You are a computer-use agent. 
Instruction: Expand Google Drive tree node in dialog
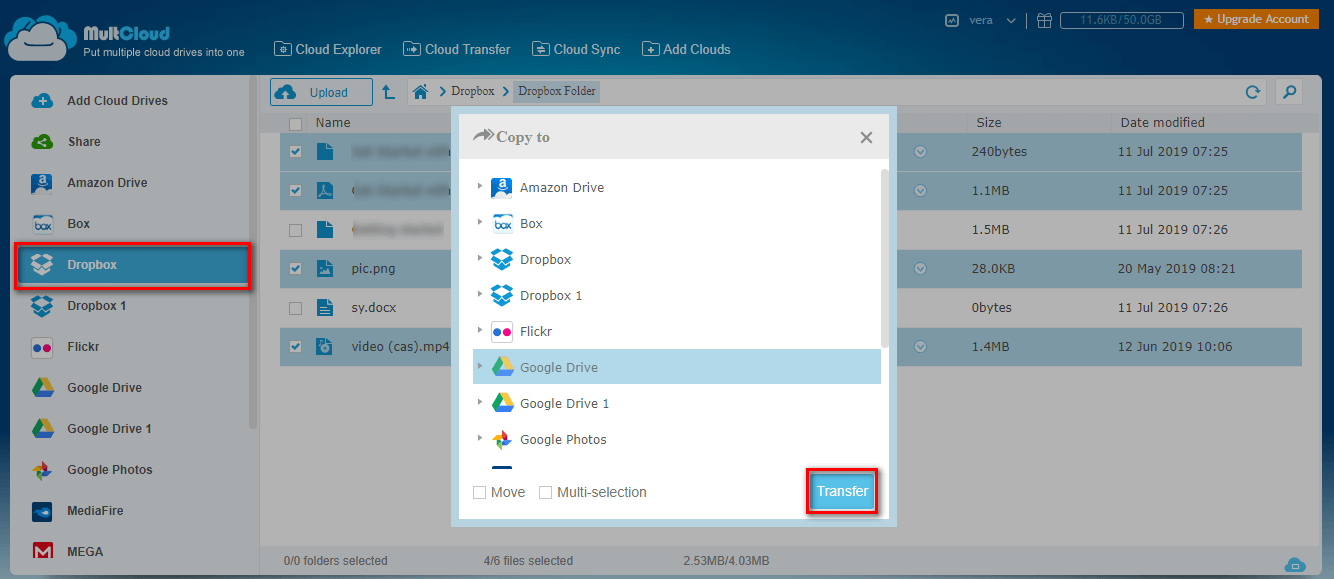(480, 366)
